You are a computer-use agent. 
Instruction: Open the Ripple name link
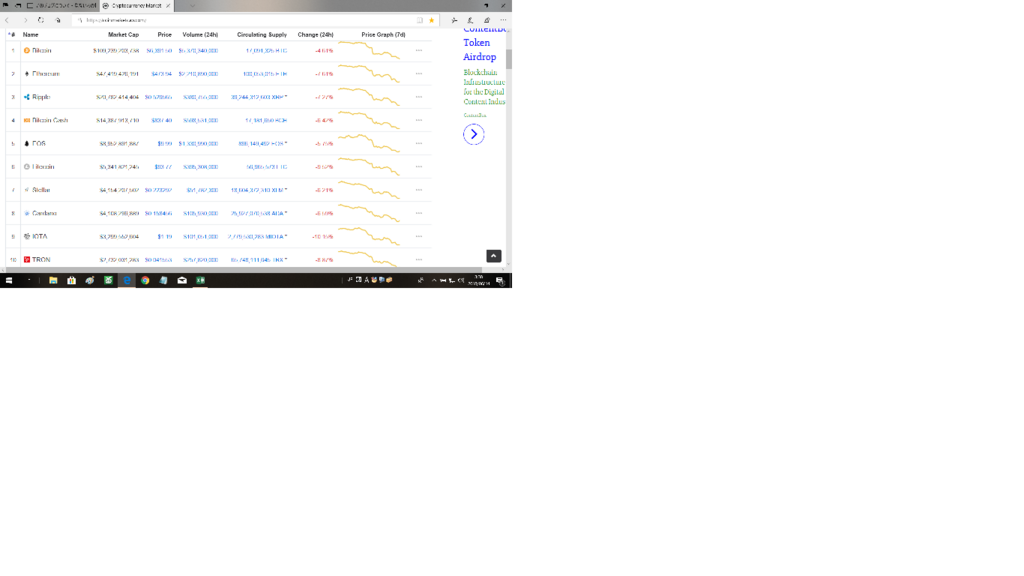[41, 97]
